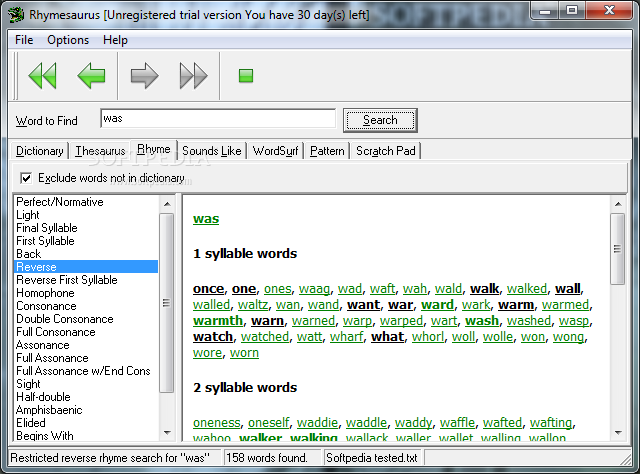Open the word link "once"
The width and height of the screenshot is (640, 474).
pos(209,289)
